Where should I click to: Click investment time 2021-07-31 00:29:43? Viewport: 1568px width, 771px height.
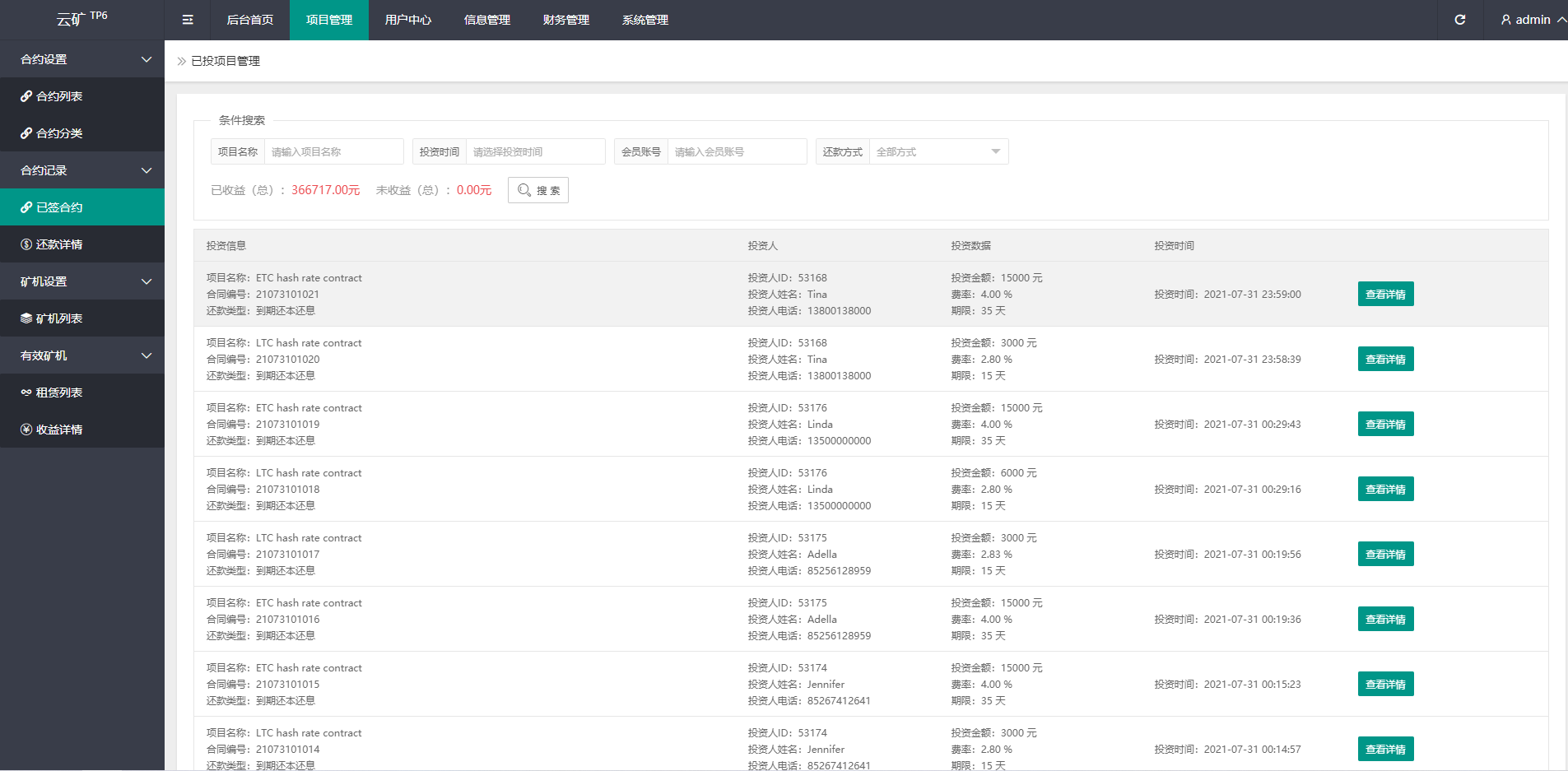(x=1253, y=424)
